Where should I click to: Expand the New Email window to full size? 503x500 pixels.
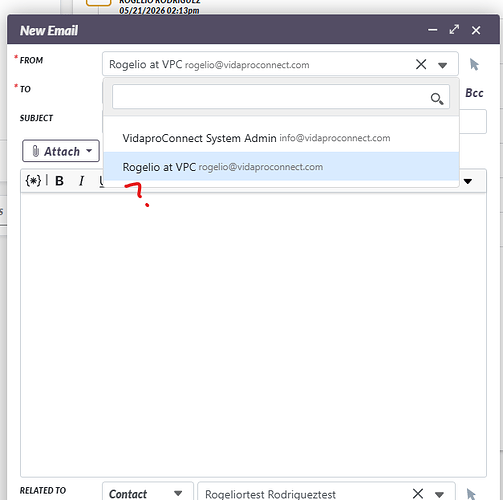click(x=454, y=29)
